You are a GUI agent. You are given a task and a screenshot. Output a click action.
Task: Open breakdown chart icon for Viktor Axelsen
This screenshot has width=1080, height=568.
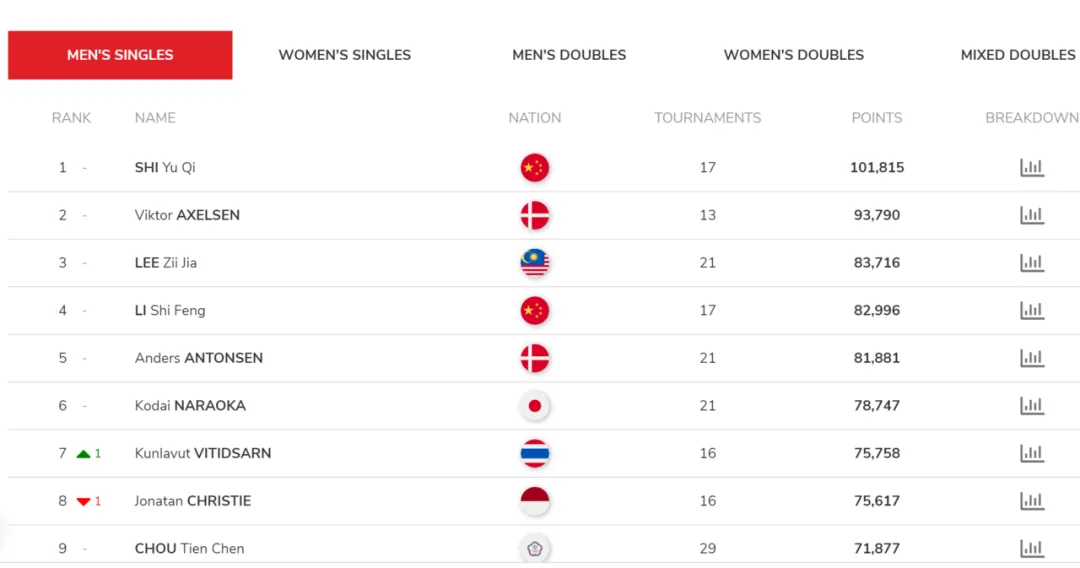pos(1032,215)
